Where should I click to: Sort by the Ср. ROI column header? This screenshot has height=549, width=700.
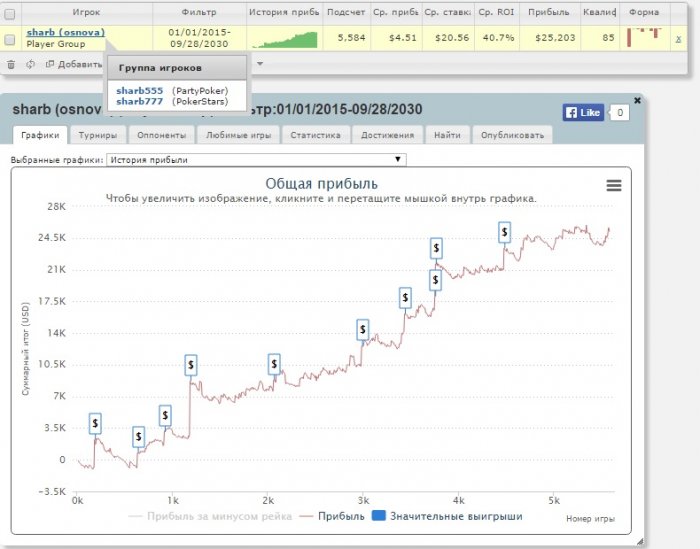coord(496,12)
